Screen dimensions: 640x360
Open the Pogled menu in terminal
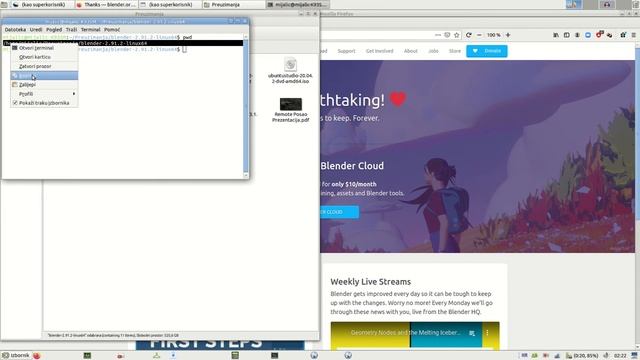pyautogui.click(x=54, y=30)
